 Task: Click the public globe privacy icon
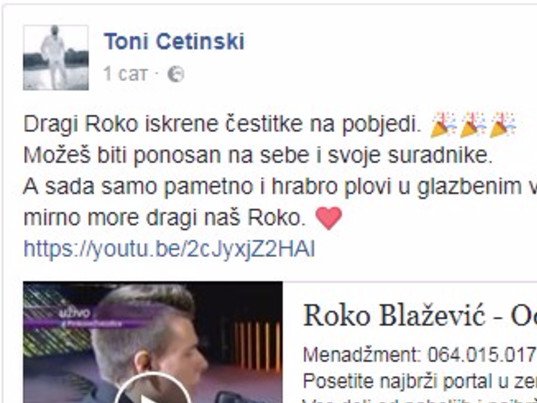click(x=176, y=74)
